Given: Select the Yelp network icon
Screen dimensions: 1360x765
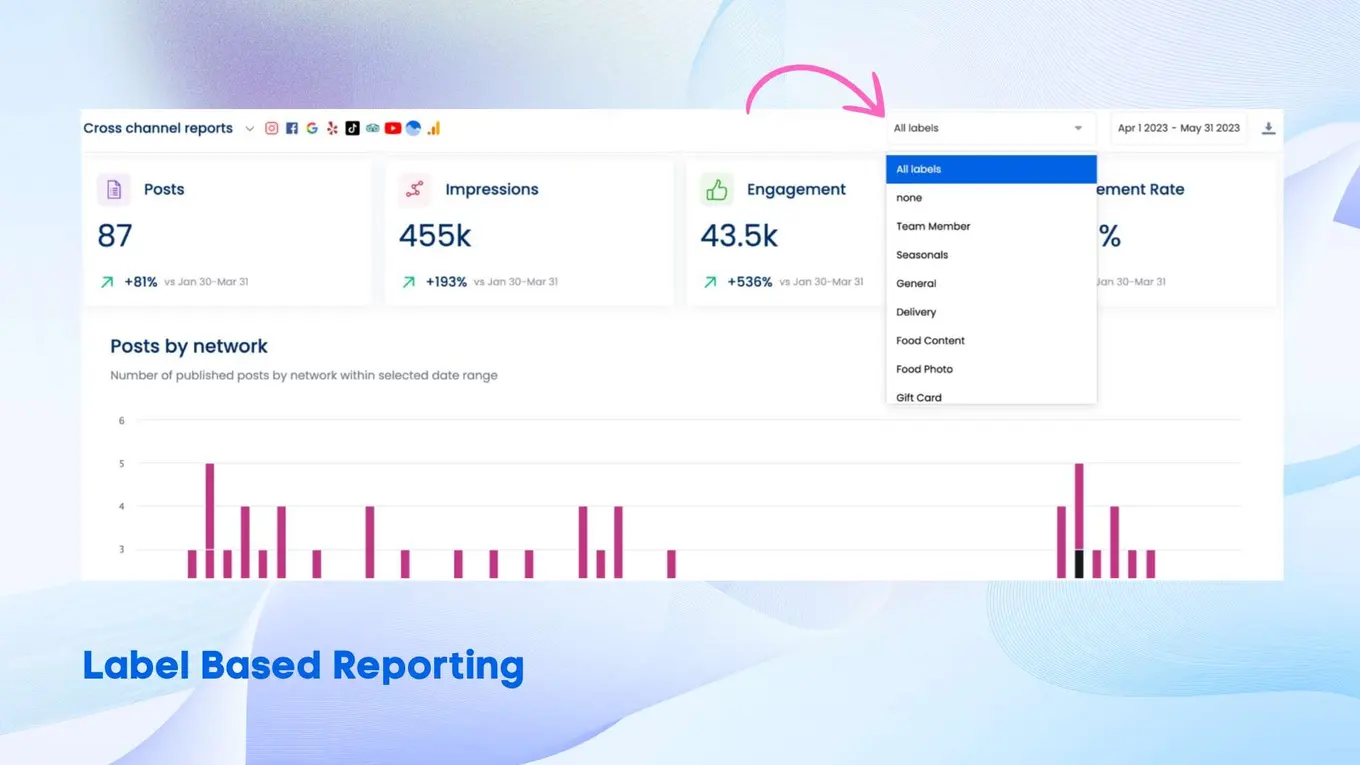Looking at the screenshot, I should tap(332, 128).
